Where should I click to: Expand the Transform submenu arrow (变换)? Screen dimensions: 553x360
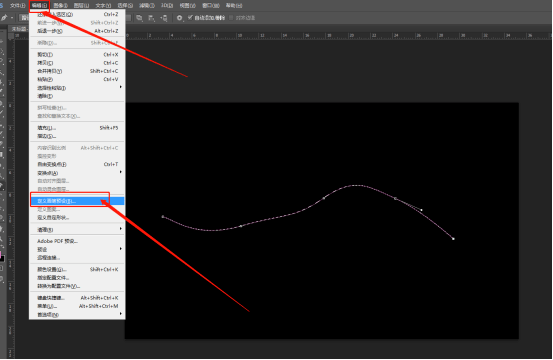pyautogui.click(x=121, y=172)
